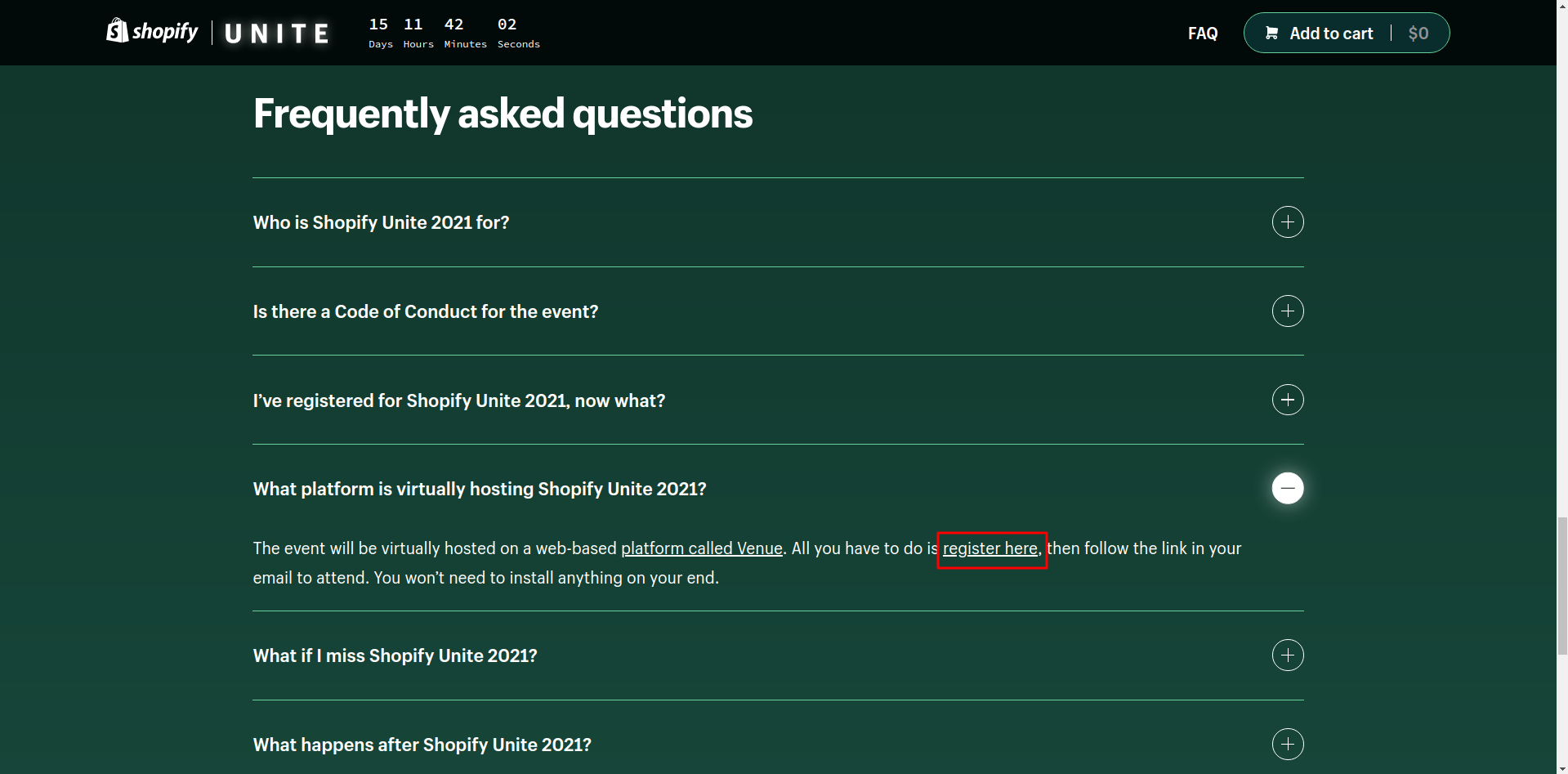Open the FAQ navigation item
The width and height of the screenshot is (1568, 774).
coord(1202,34)
